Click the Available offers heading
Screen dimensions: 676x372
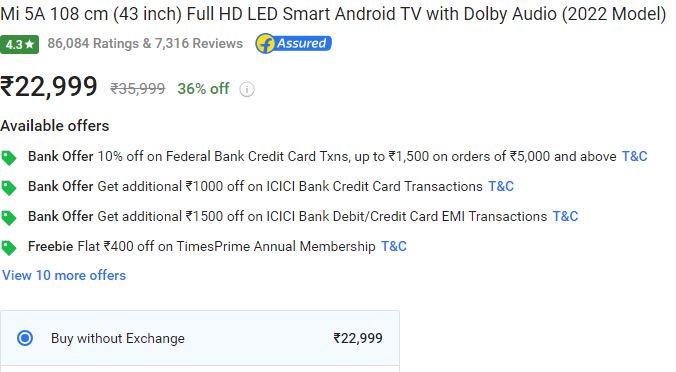tap(55, 126)
